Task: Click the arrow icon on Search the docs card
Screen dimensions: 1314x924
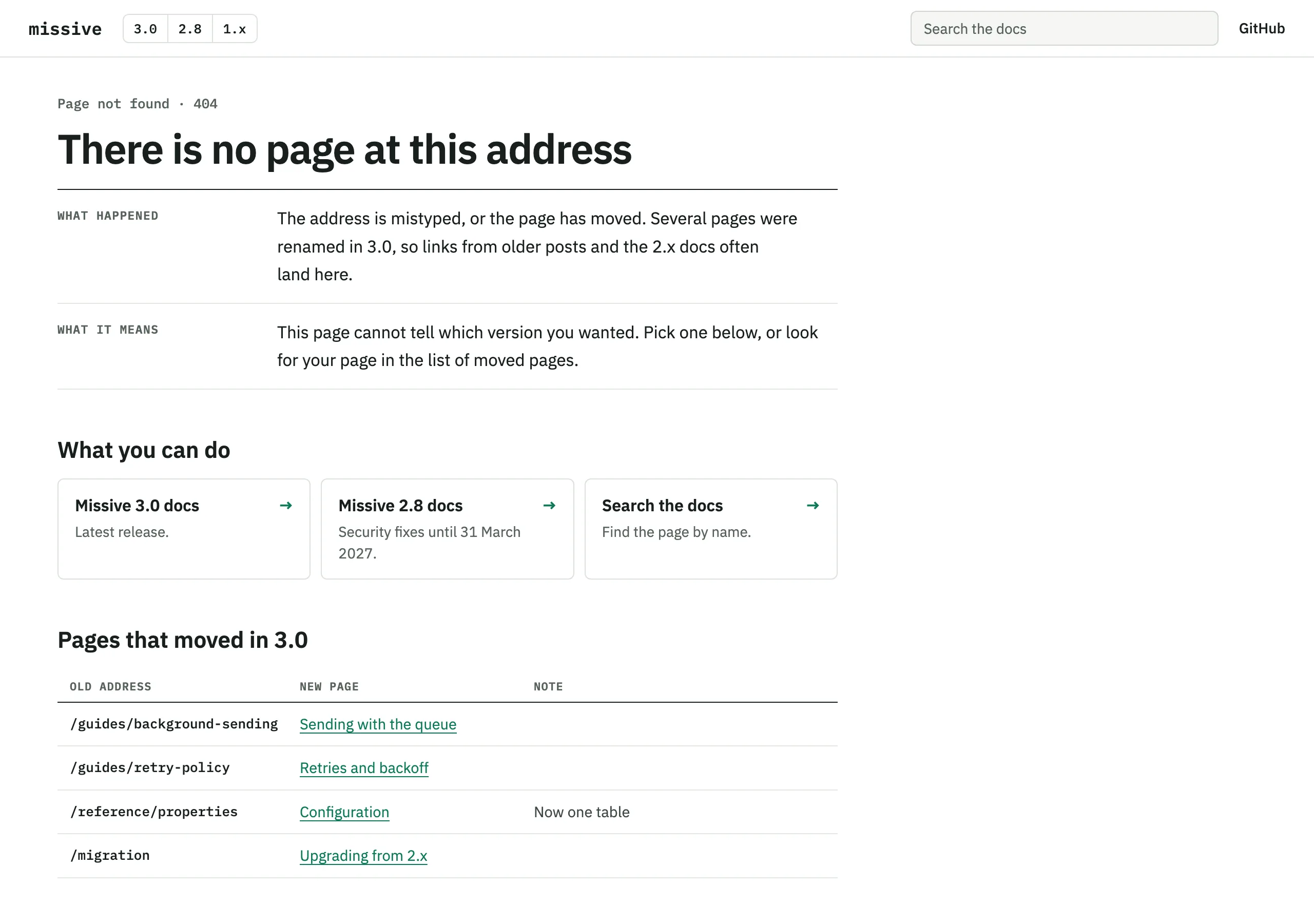Action: 813,506
